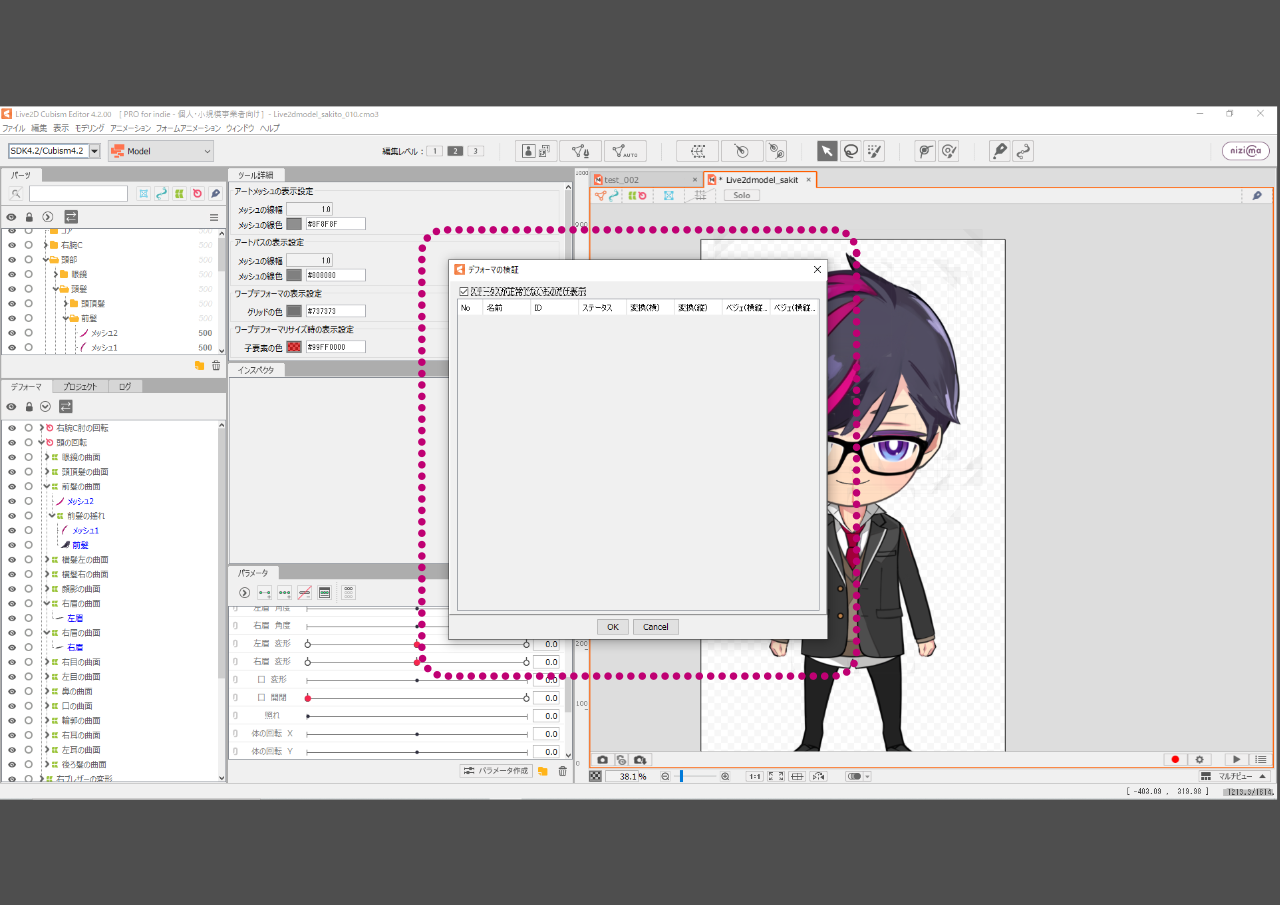The width and height of the screenshot is (1280, 905).
Task: Click the swap arrows icon in Deformer panel
Action: [x=65, y=407]
